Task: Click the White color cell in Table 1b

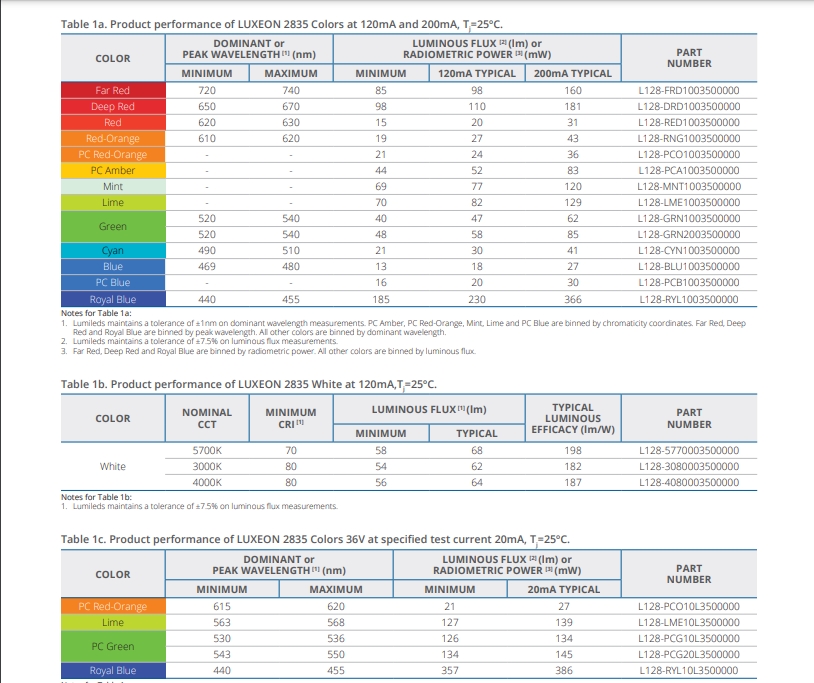Action: [x=113, y=467]
